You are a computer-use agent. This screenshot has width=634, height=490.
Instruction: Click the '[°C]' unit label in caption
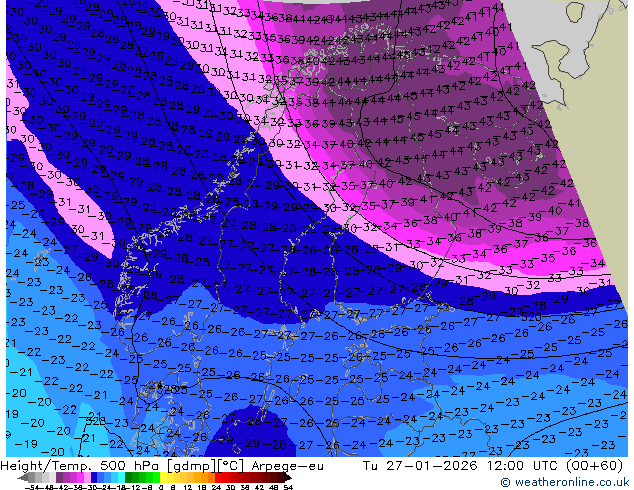tap(231, 466)
